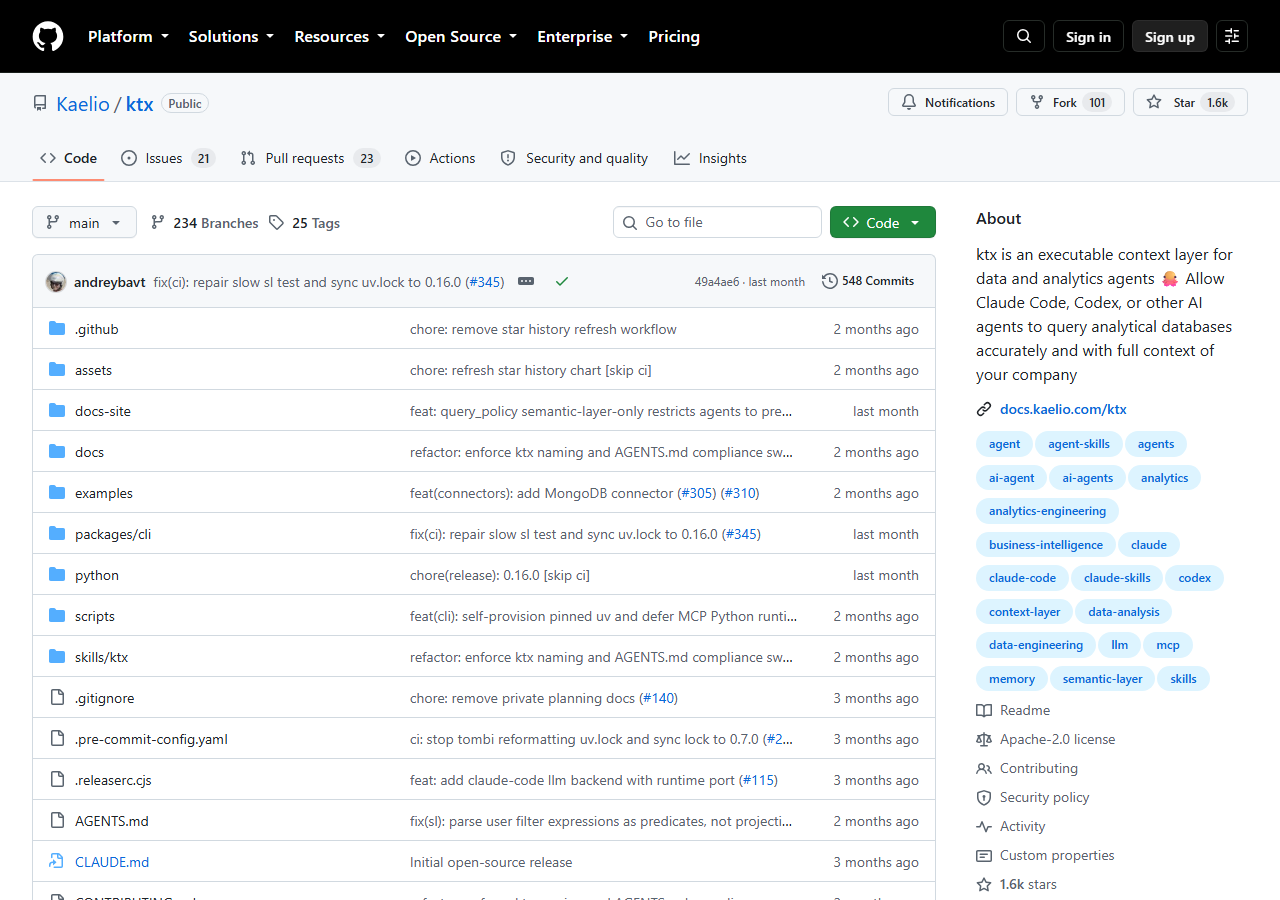Click the Star icon
1280x900 pixels.
(1154, 102)
